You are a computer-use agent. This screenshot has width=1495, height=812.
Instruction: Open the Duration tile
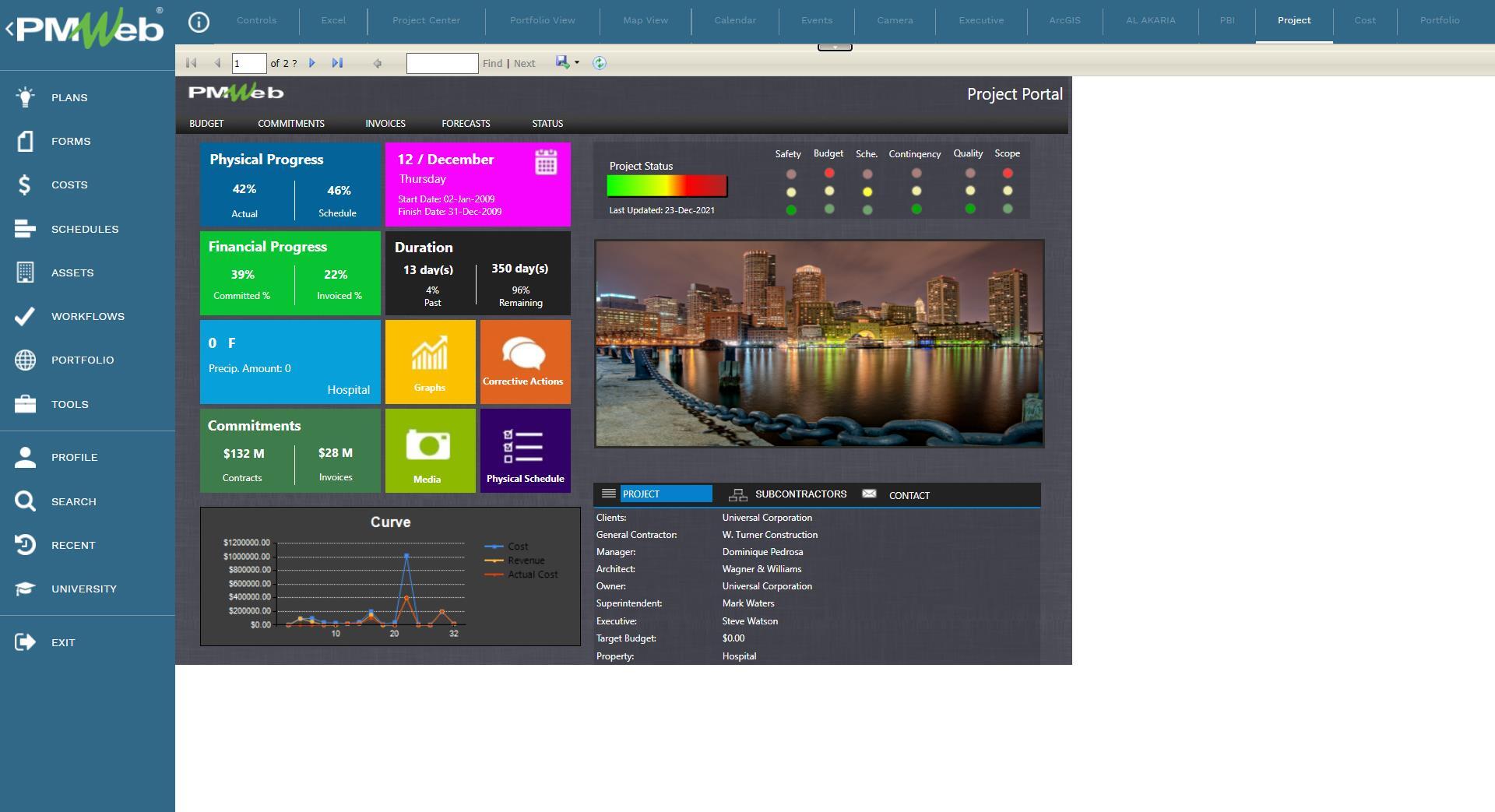pyautogui.click(x=478, y=273)
